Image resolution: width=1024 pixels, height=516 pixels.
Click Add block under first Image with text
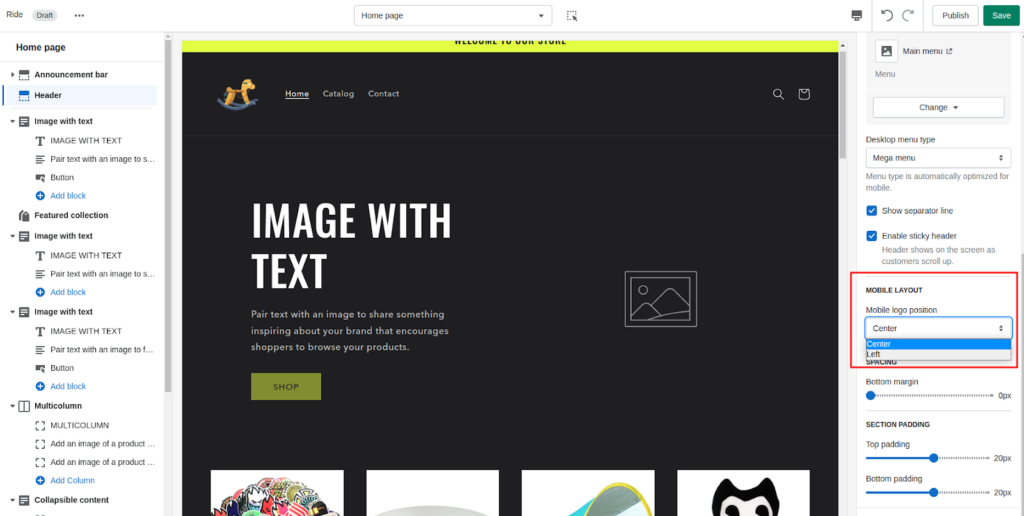(68, 196)
